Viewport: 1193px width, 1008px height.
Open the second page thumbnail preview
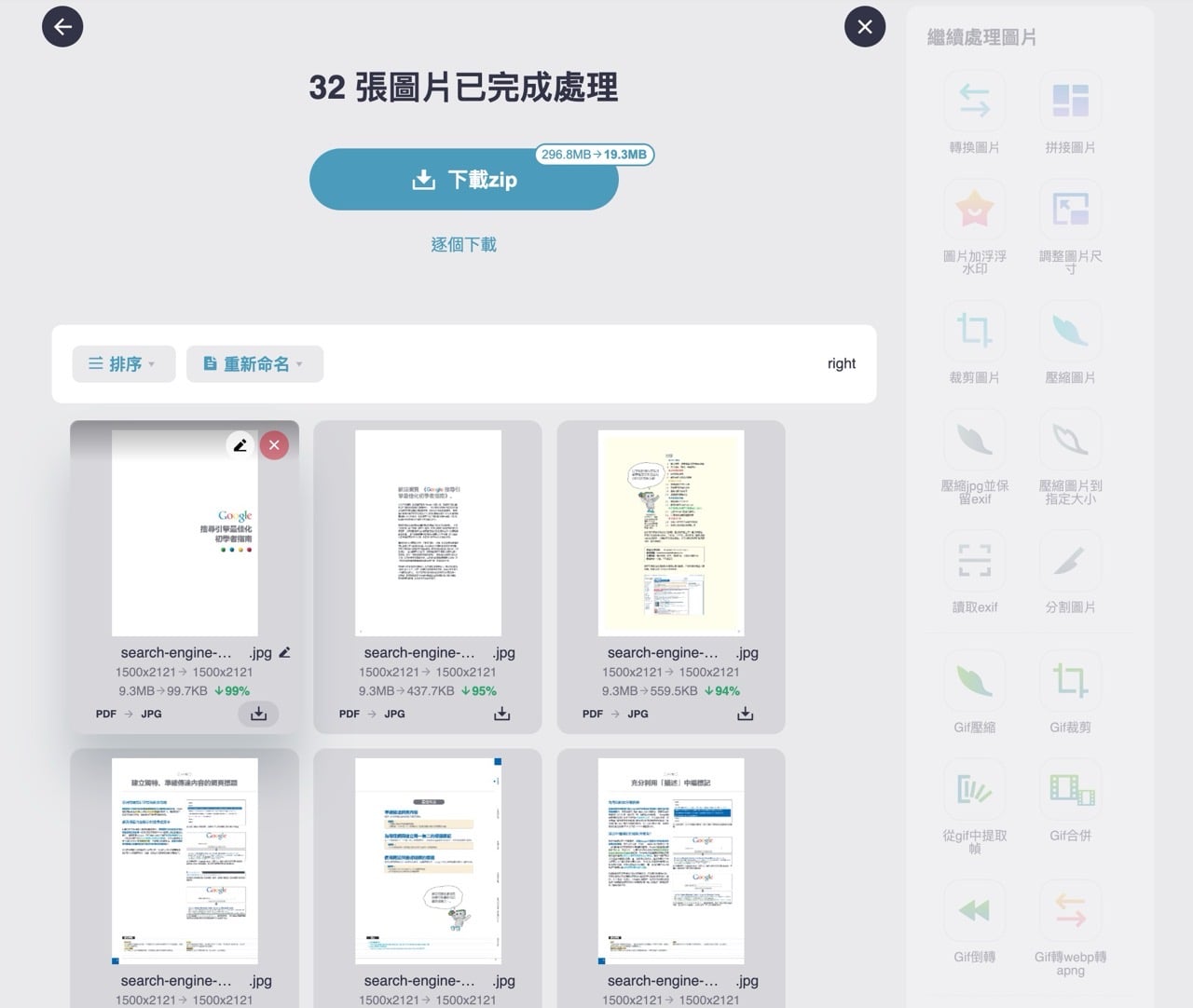coord(428,533)
